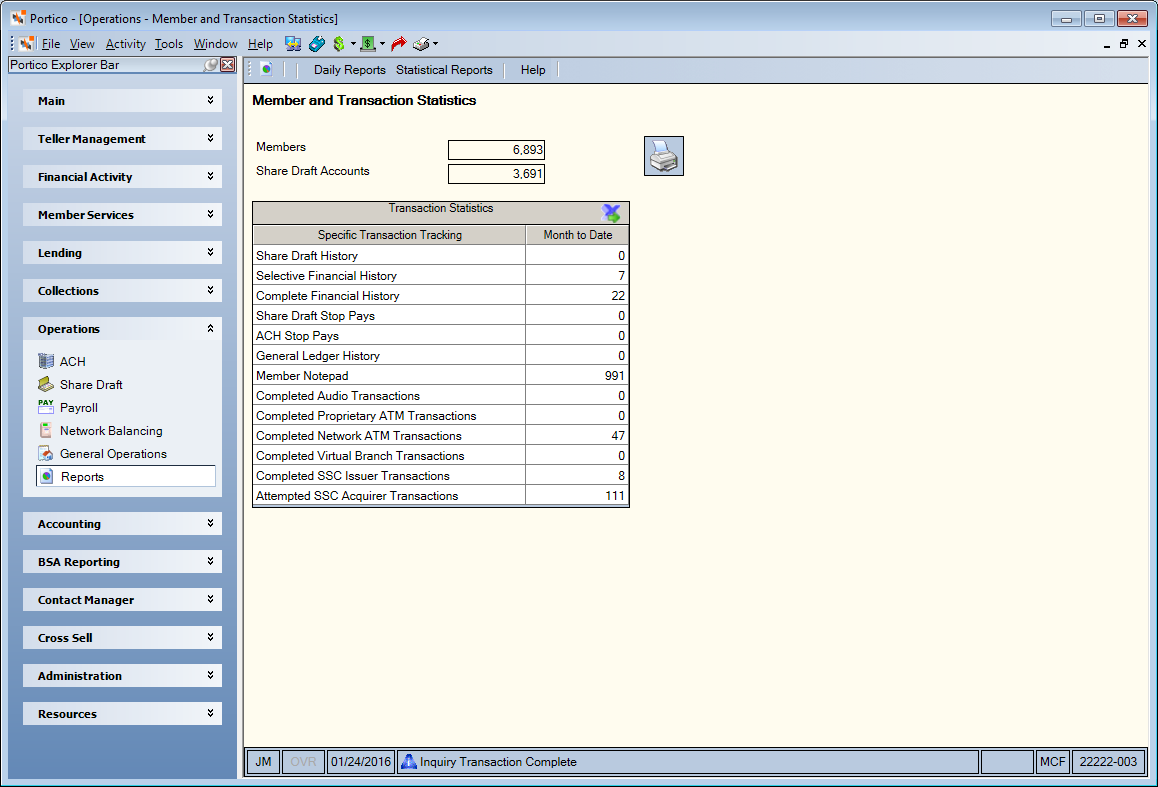
Task: Open Network Balancing under Operations
Action: [111, 430]
